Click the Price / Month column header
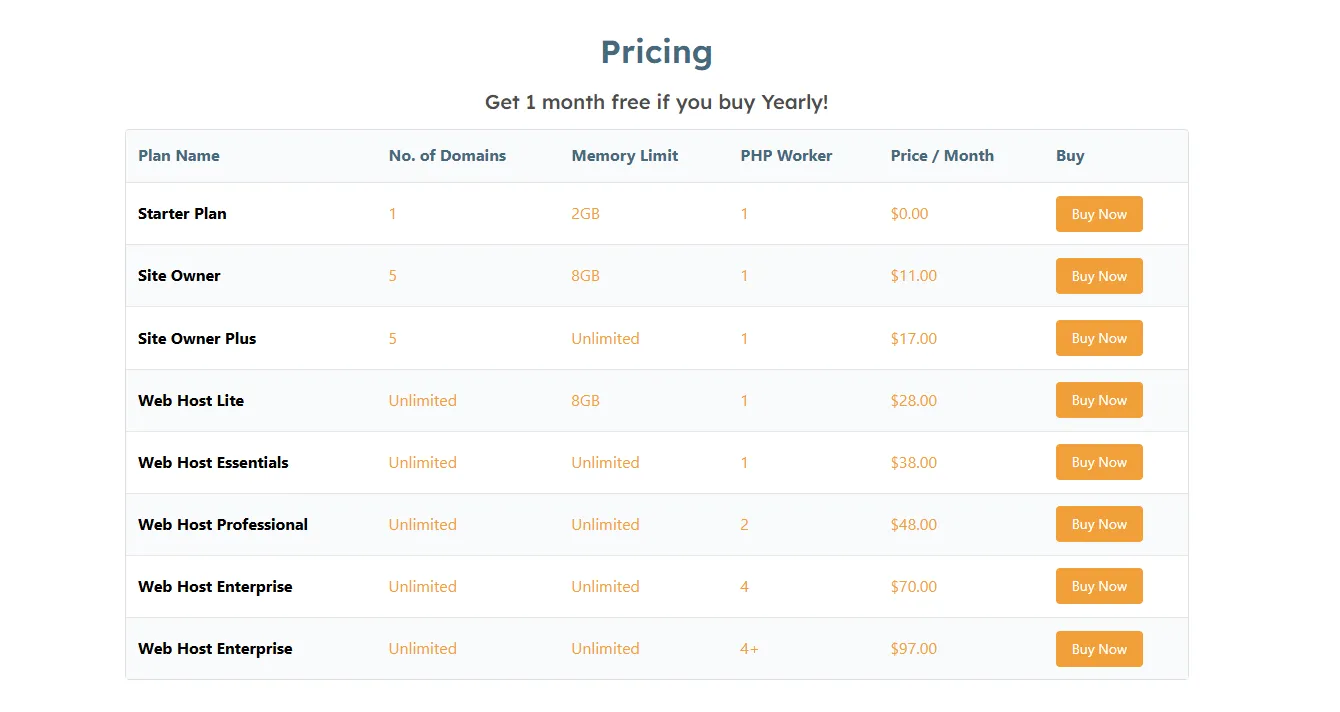Image resolution: width=1340 pixels, height=712 pixels. click(x=942, y=155)
